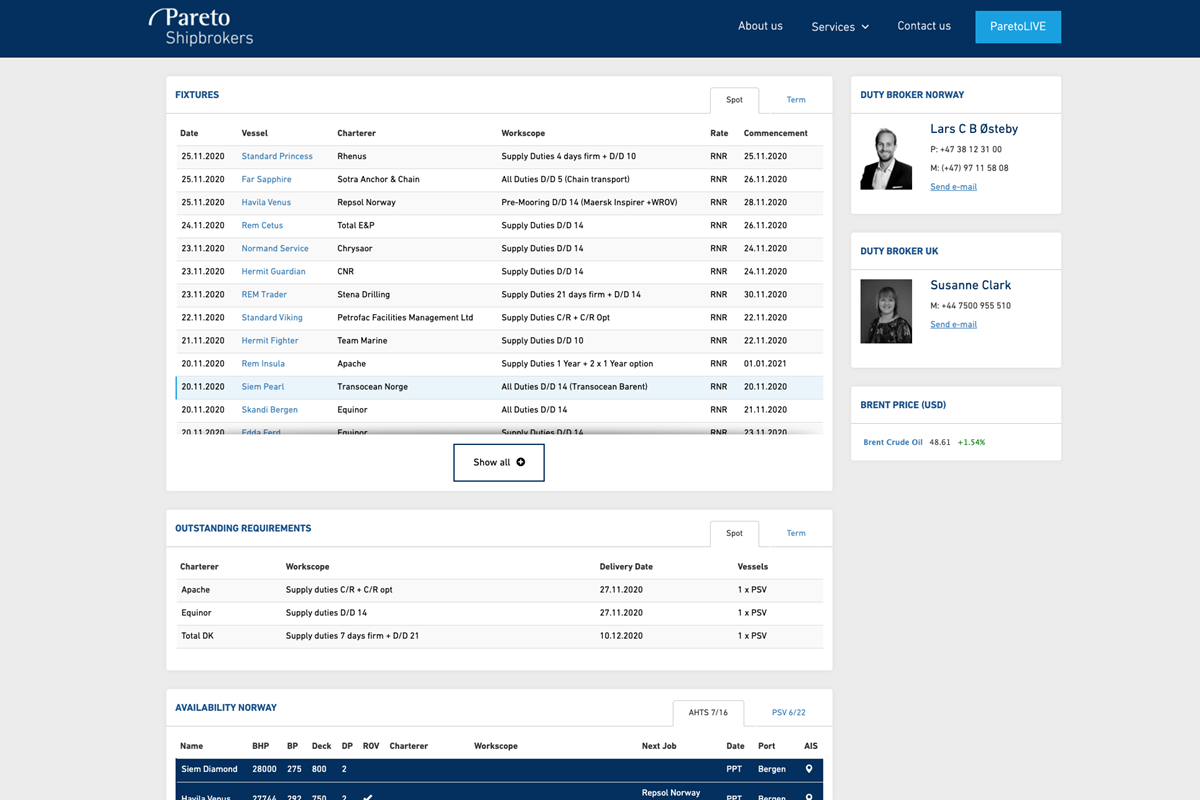This screenshot has width=1200, height=800.
Task: Open the Standard Princess vessel link
Action: click(x=277, y=156)
